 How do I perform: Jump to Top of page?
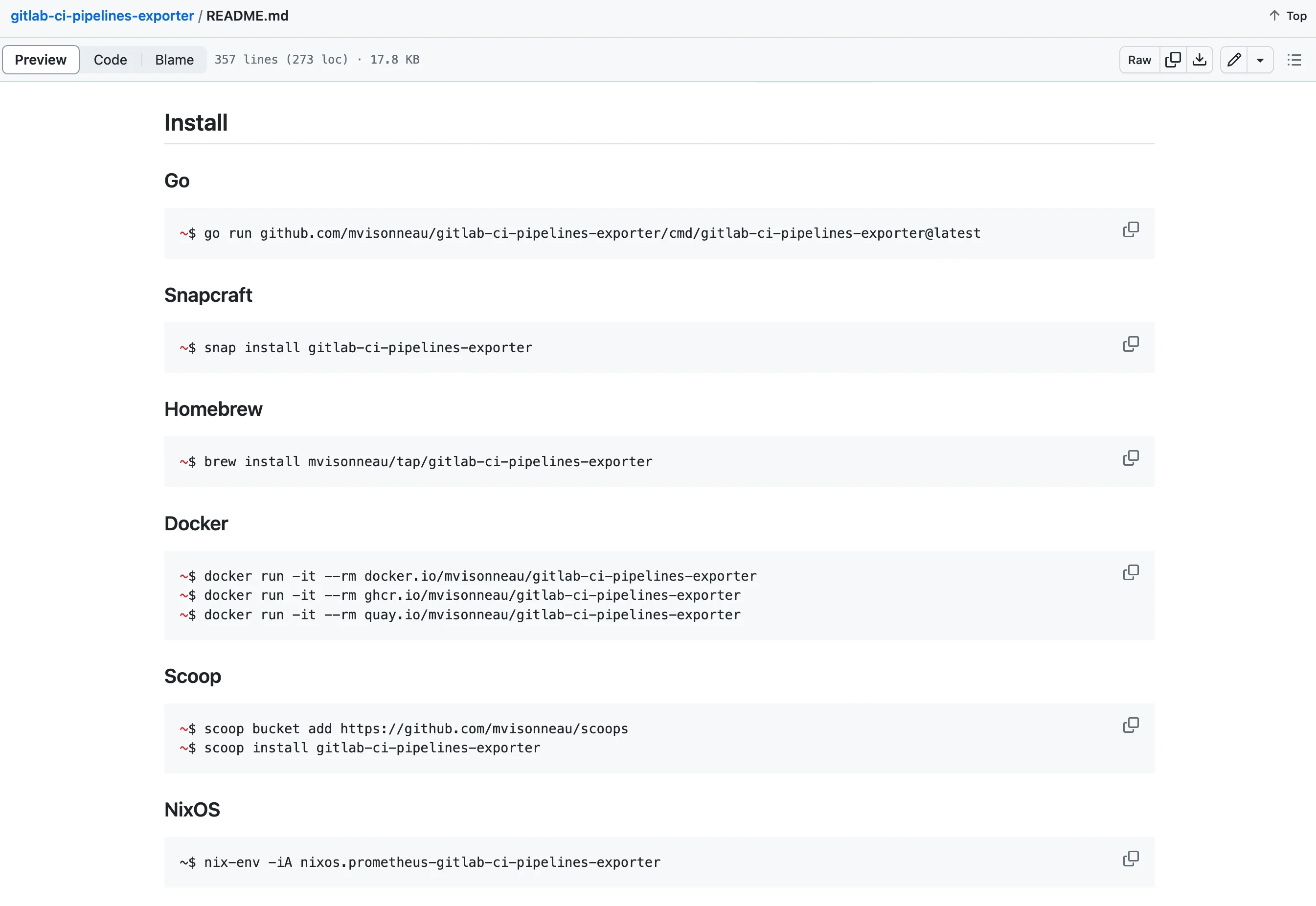pyautogui.click(x=1288, y=16)
